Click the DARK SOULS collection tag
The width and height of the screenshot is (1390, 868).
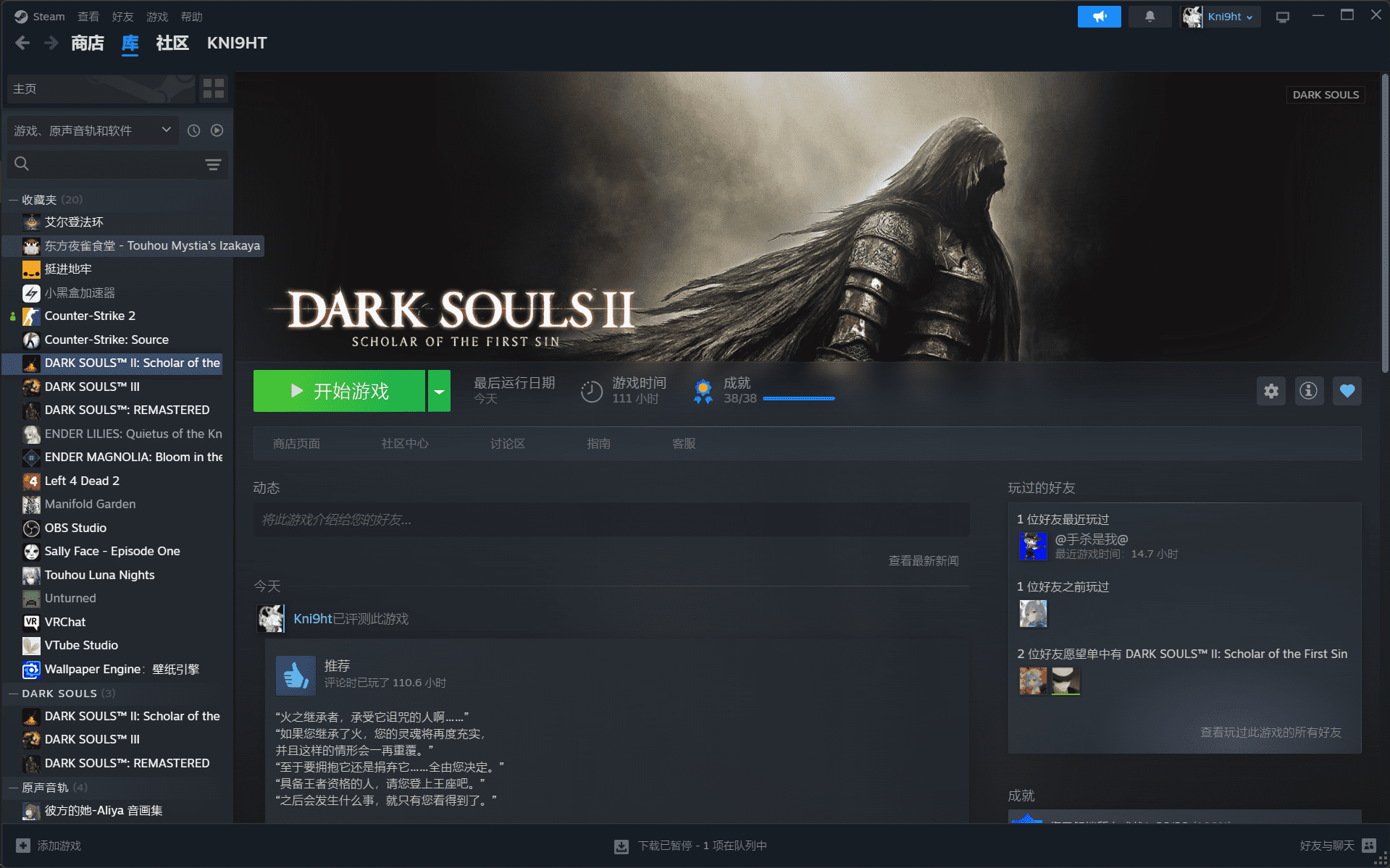[x=1326, y=95]
